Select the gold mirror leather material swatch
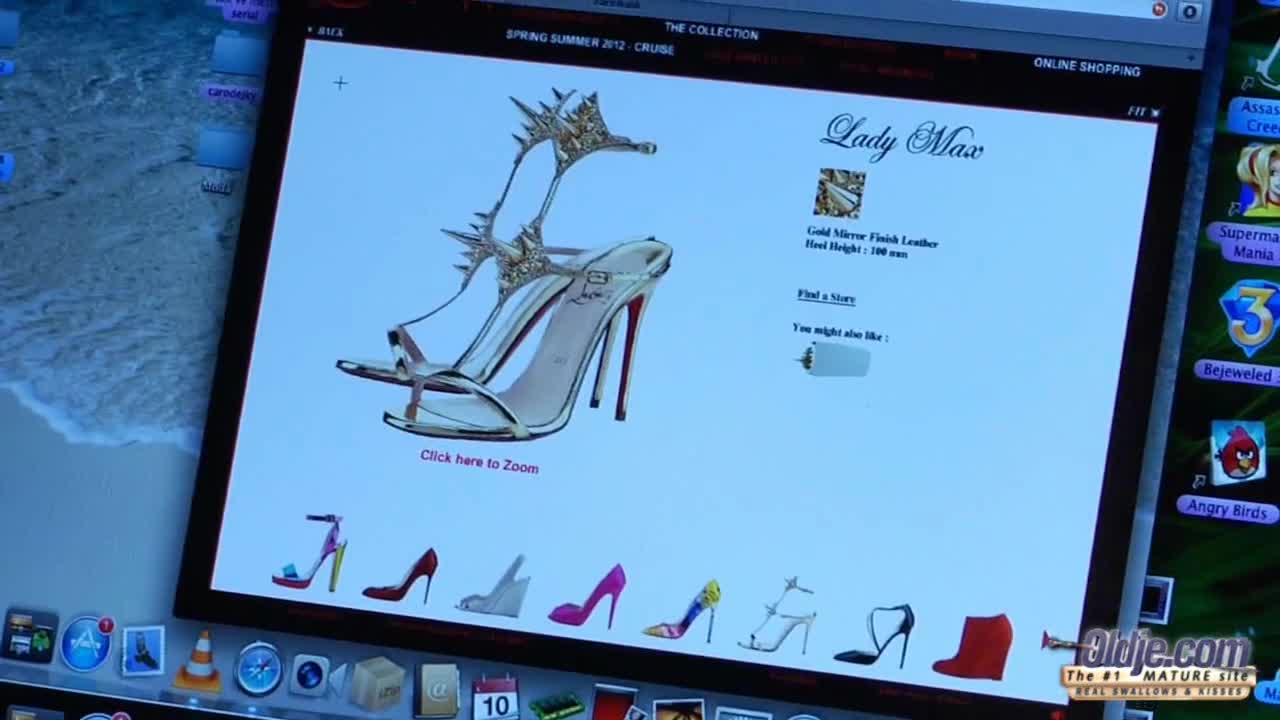The image size is (1280, 720). [x=840, y=193]
